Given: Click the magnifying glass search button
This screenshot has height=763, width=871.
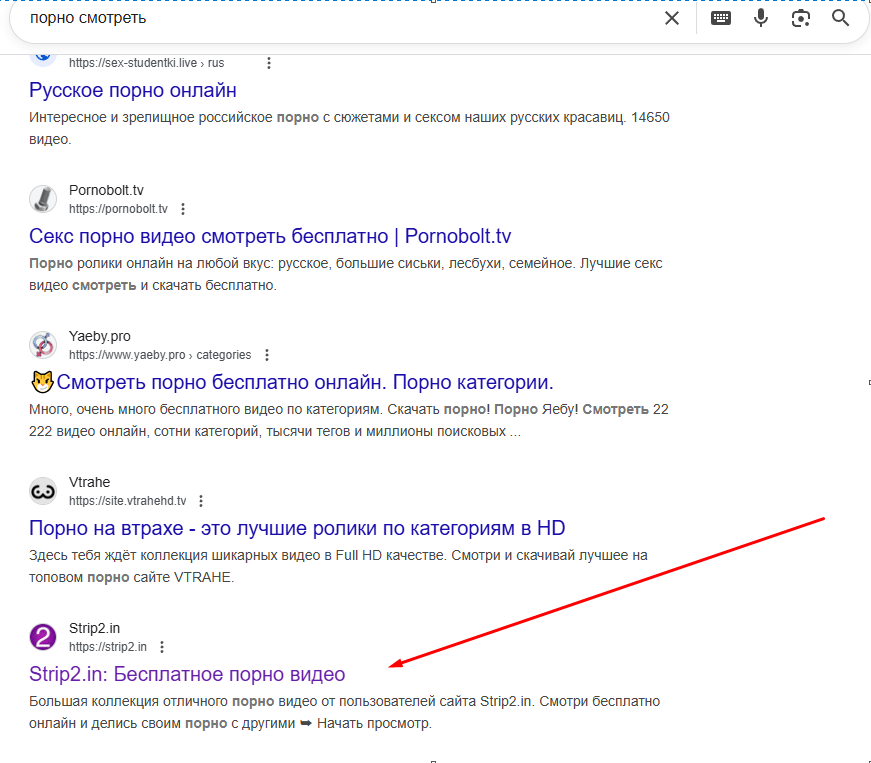Looking at the screenshot, I should tap(840, 19).
